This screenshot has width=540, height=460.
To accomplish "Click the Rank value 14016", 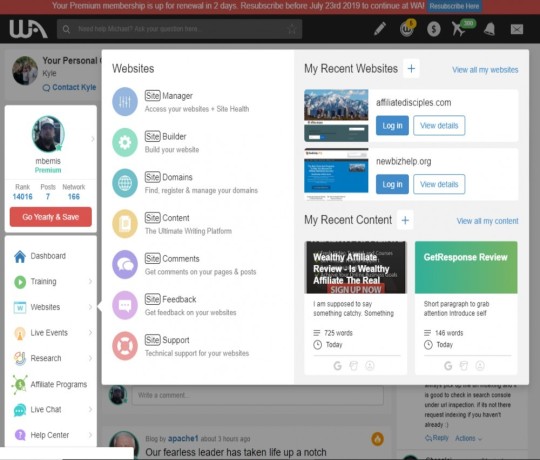I will tap(22, 197).
